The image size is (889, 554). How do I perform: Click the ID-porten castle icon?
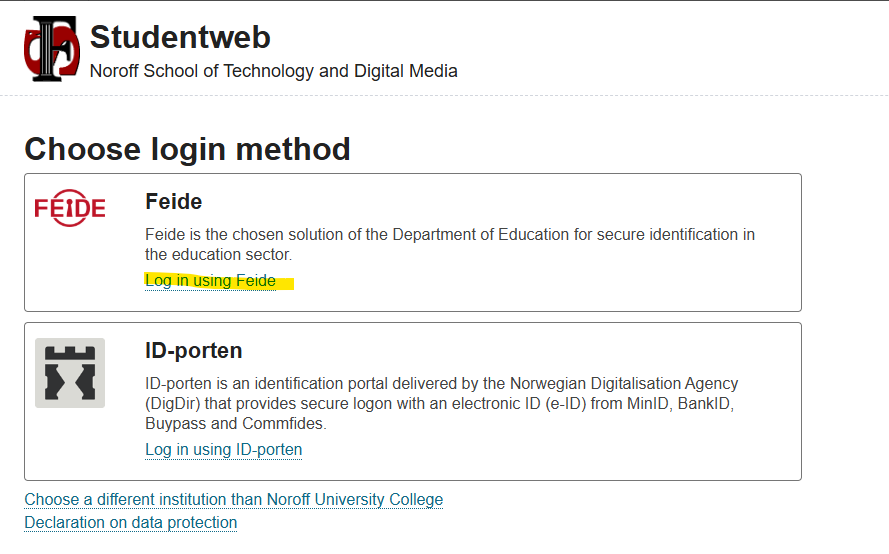pyautogui.click(x=70, y=373)
